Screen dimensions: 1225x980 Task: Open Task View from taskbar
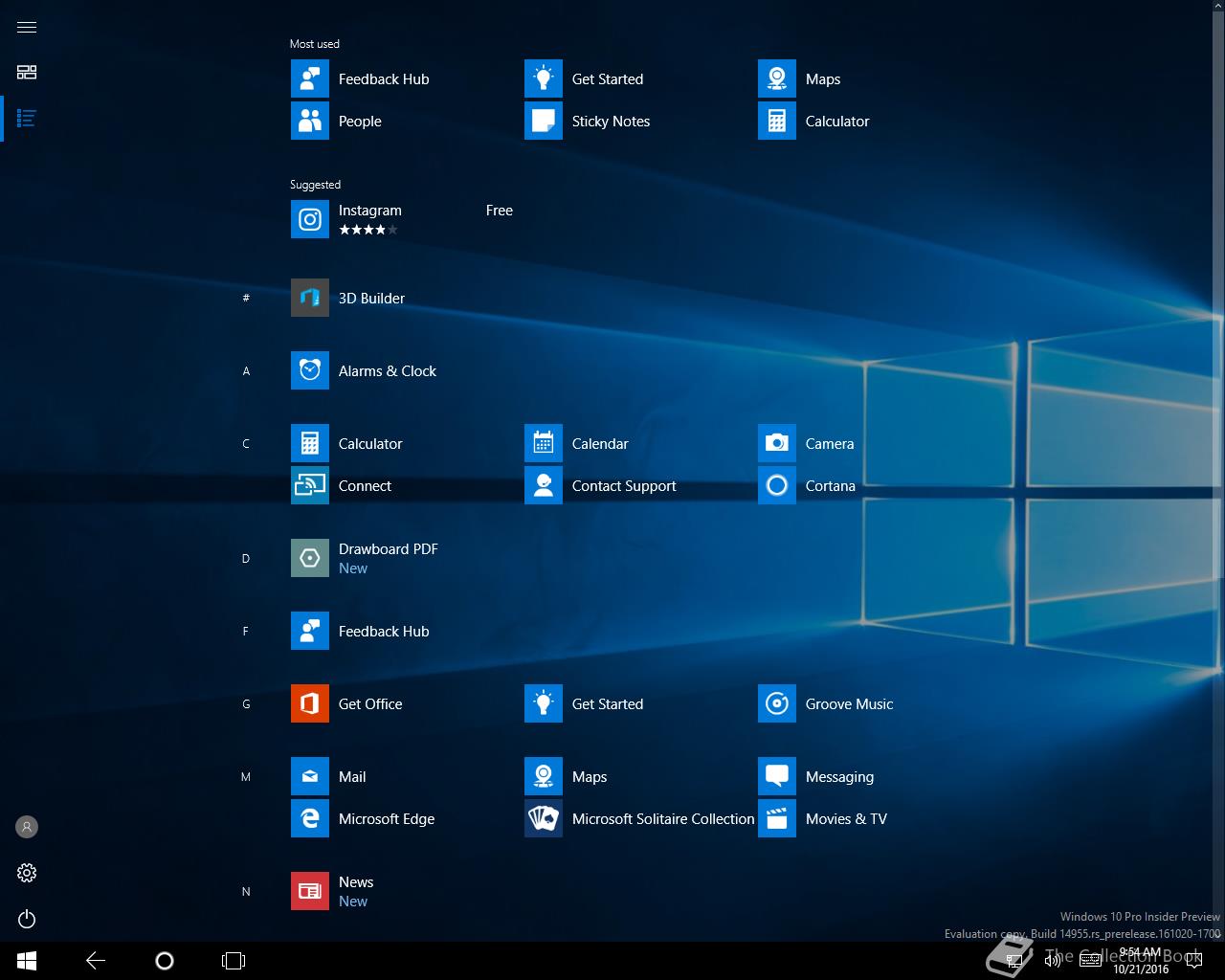coord(234,961)
